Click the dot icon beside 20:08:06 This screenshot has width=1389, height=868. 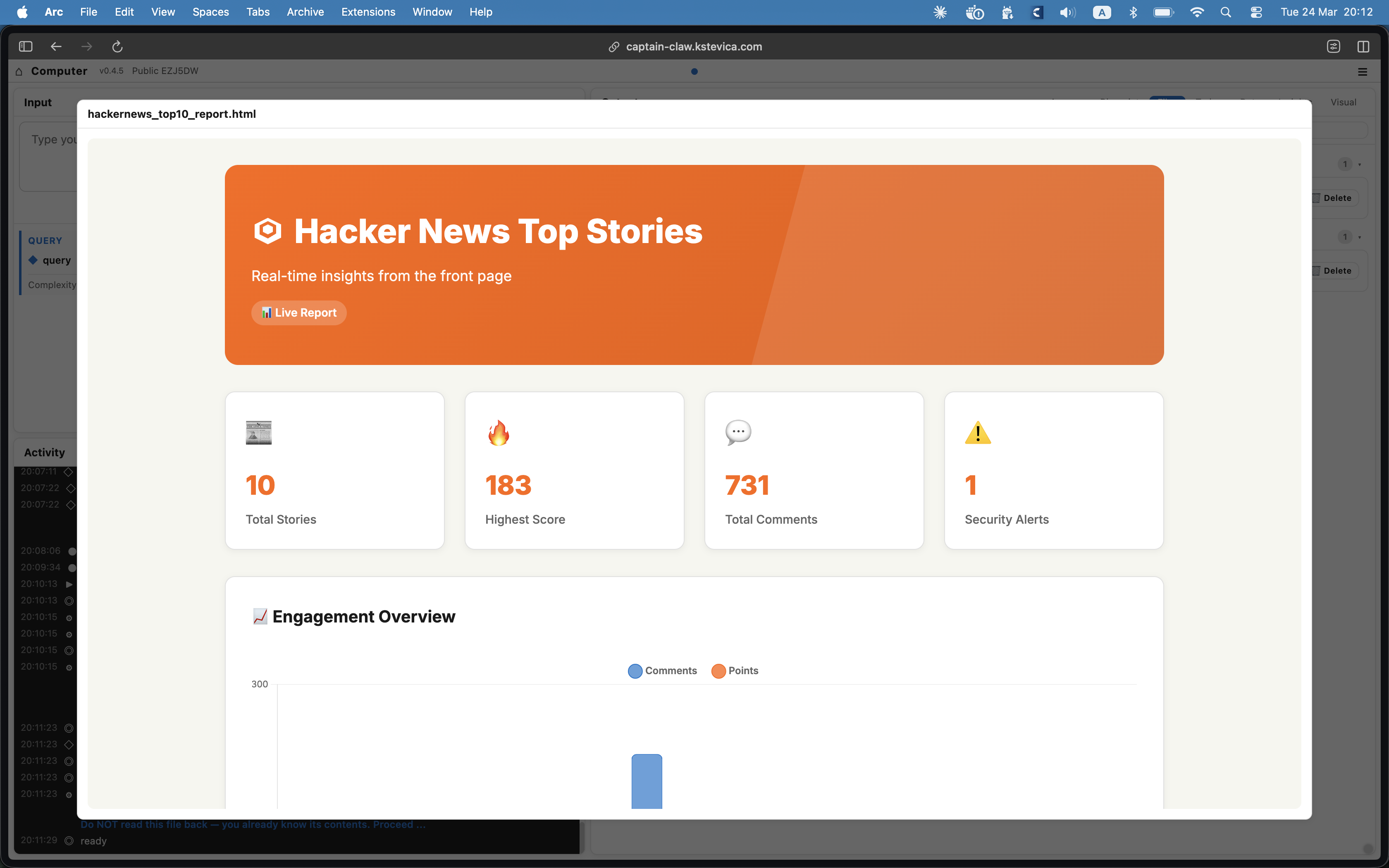click(72, 551)
